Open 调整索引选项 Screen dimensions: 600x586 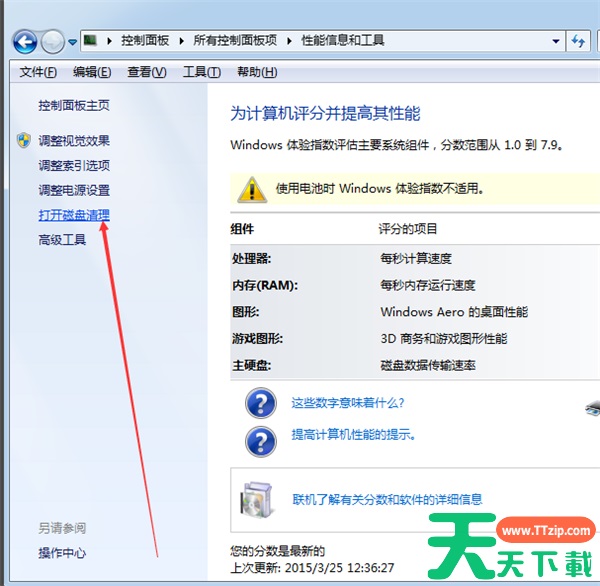74,166
